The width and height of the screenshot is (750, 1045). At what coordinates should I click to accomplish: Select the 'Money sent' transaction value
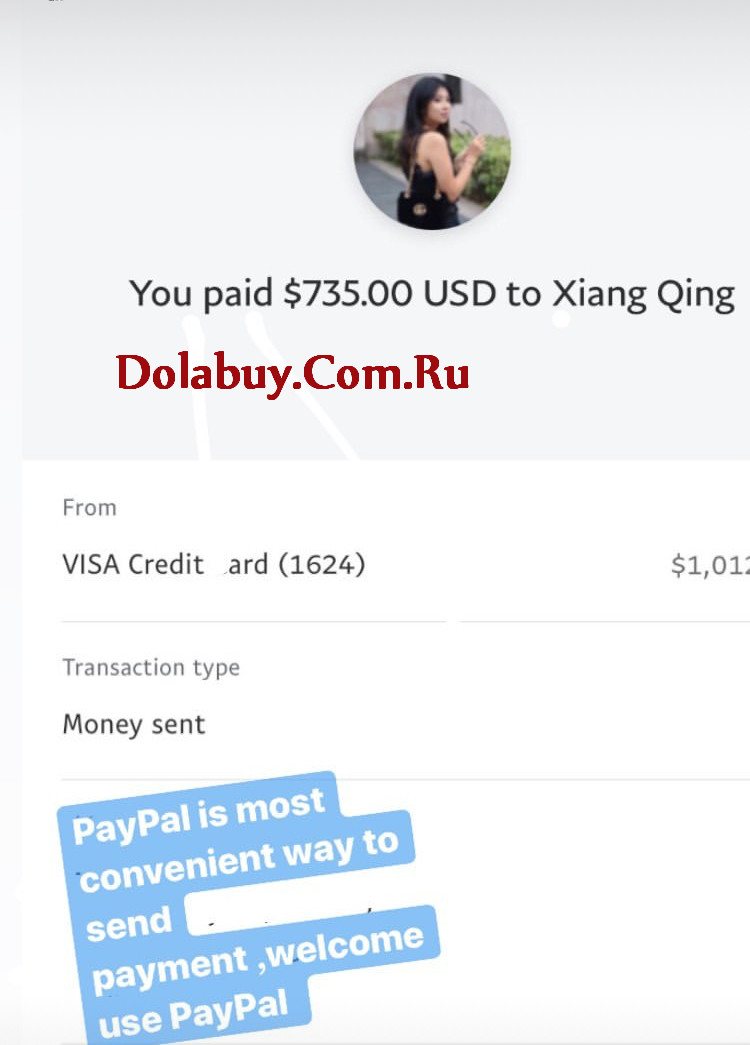click(x=133, y=724)
